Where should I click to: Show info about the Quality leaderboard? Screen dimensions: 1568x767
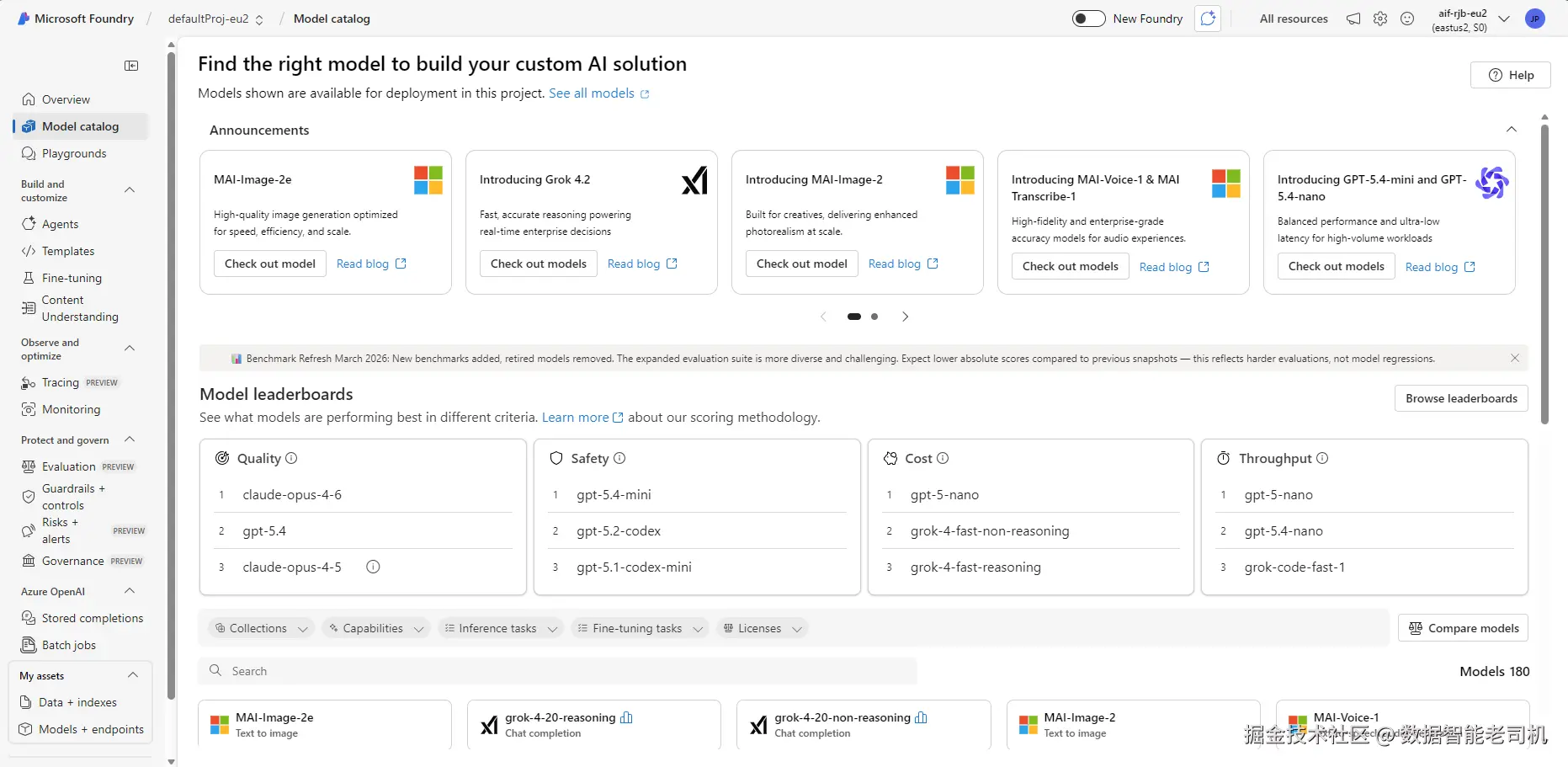click(x=291, y=458)
